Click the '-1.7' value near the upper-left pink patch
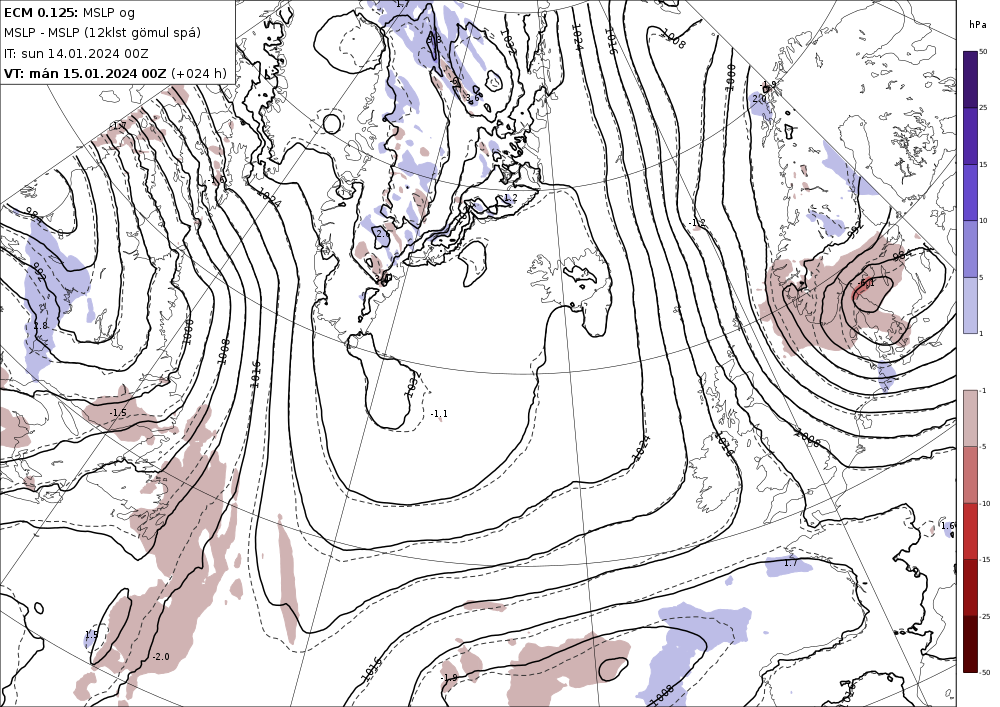The height and width of the screenshot is (707, 1000). point(119,126)
